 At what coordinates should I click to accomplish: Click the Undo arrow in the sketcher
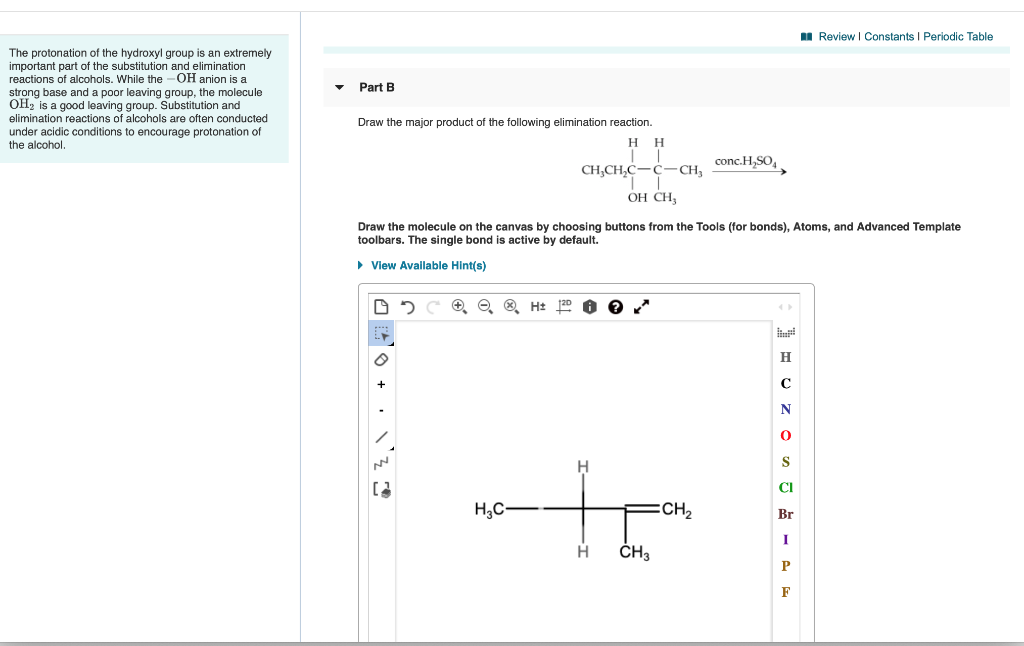tap(408, 306)
